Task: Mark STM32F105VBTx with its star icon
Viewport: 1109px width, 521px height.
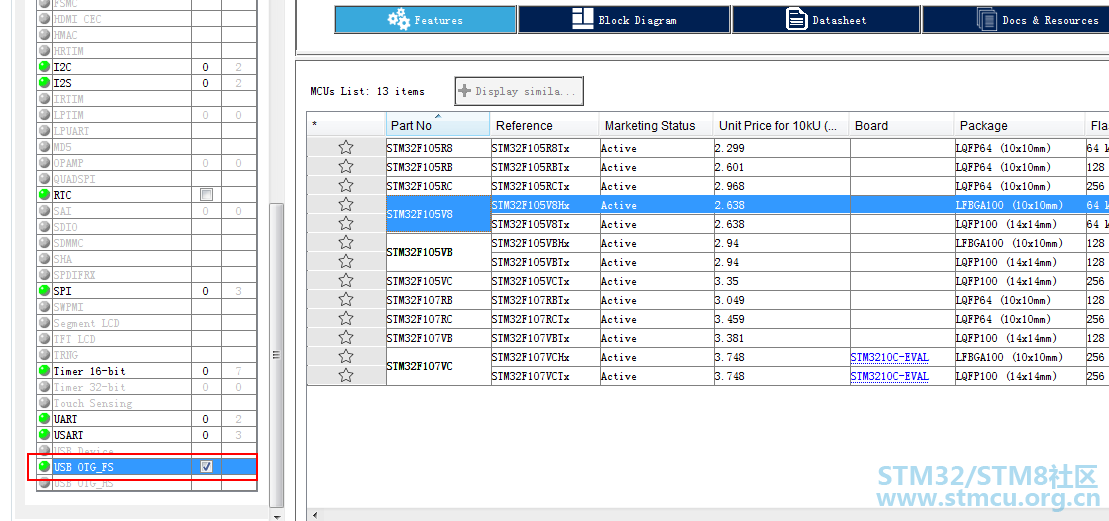Action: 346,262
